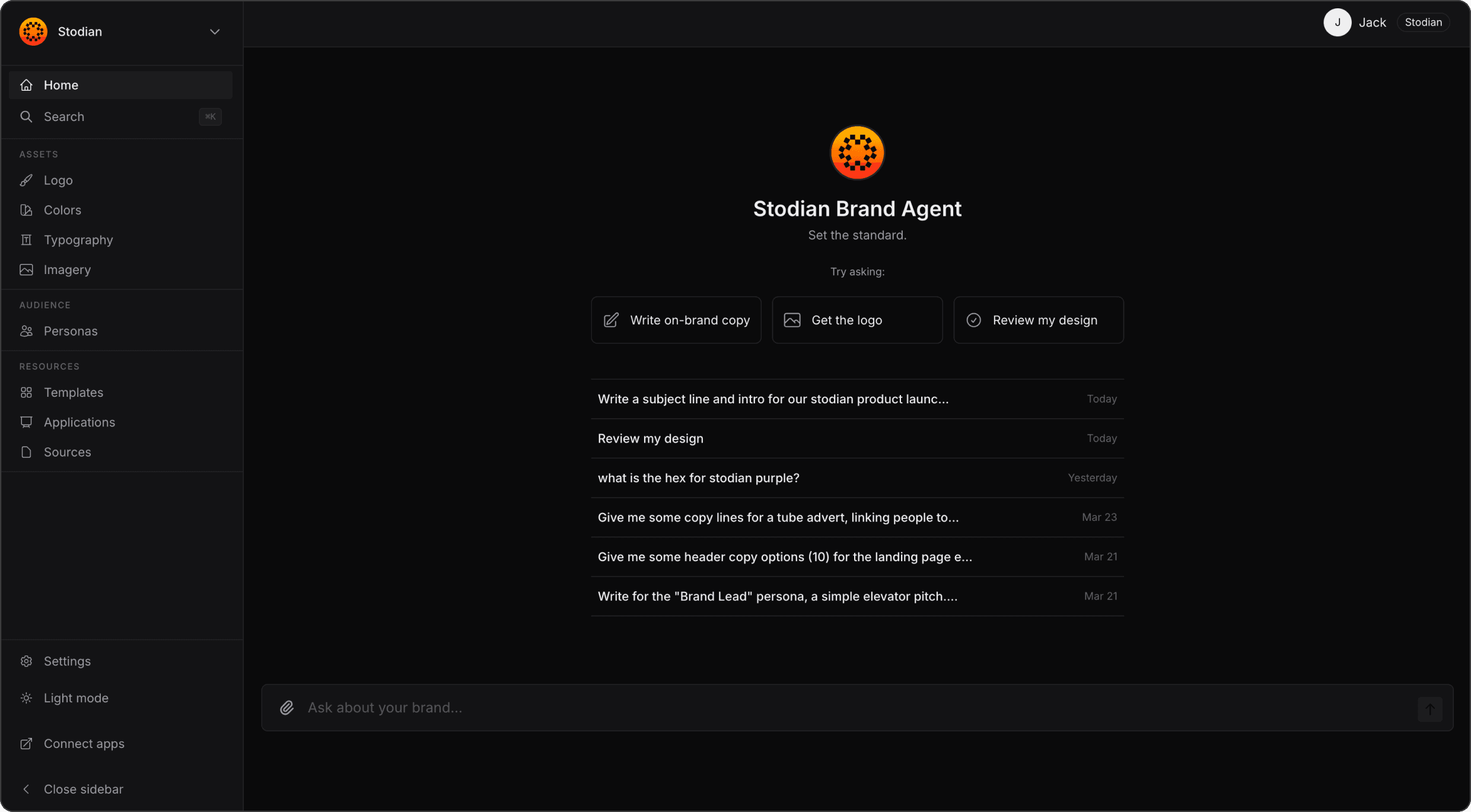1471x812 pixels.
Task: Open the Colors palette section
Action: click(x=62, y=210)
